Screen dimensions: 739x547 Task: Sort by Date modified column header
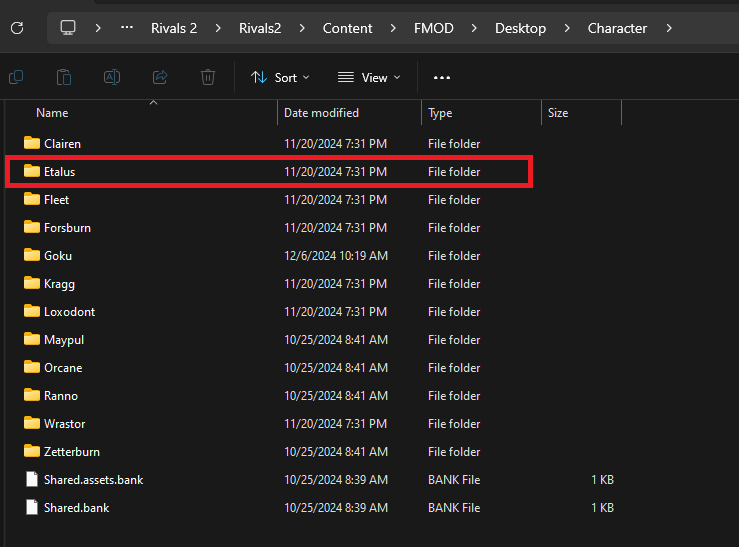(x=321, y=113)
